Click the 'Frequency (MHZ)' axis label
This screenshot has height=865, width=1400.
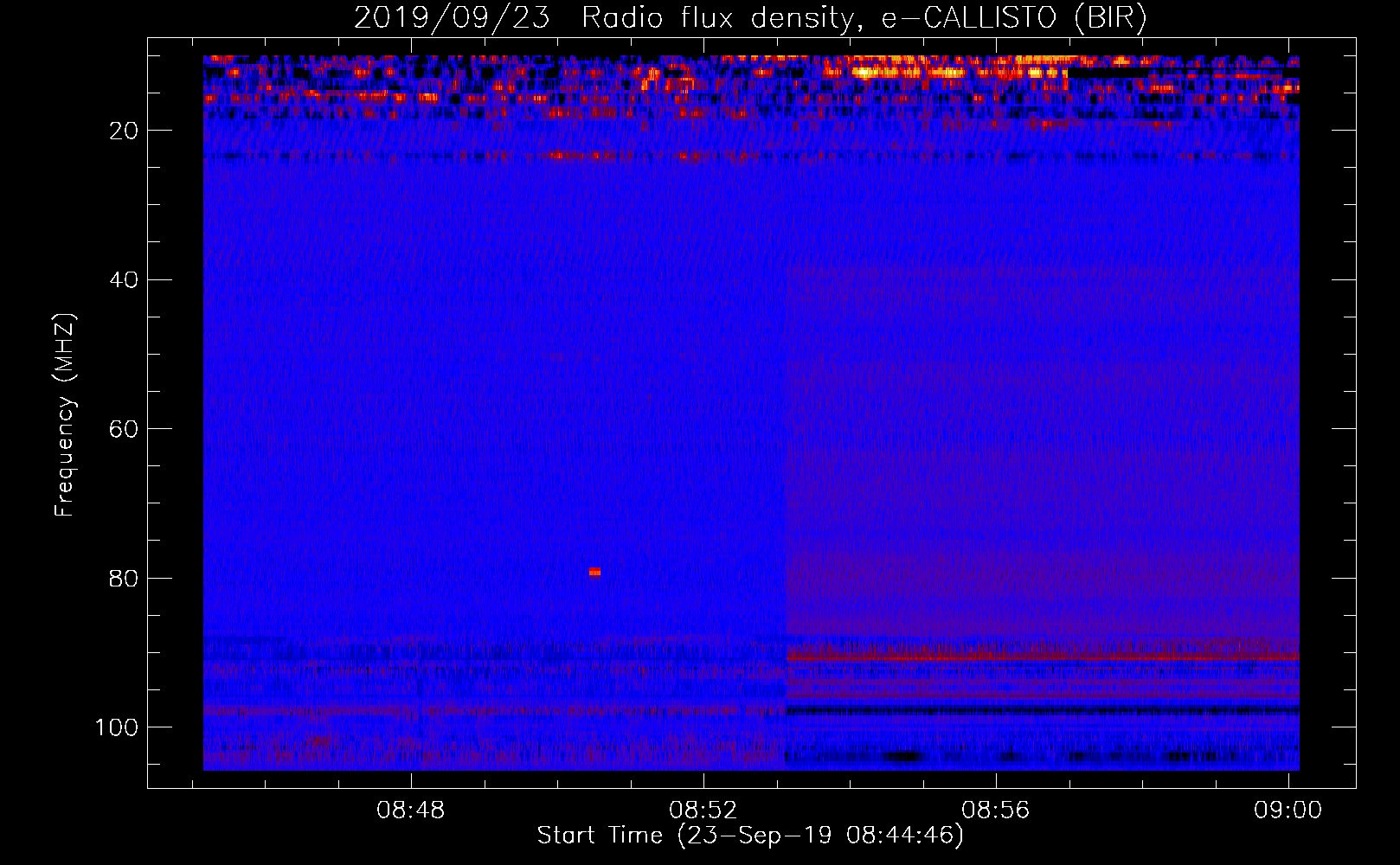65,415
